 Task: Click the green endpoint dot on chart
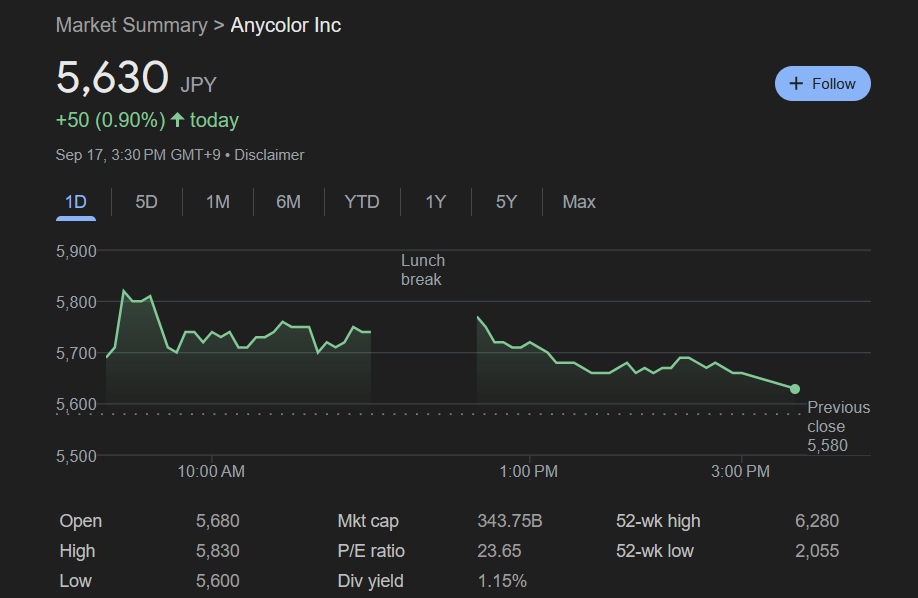tap(795, 389)
